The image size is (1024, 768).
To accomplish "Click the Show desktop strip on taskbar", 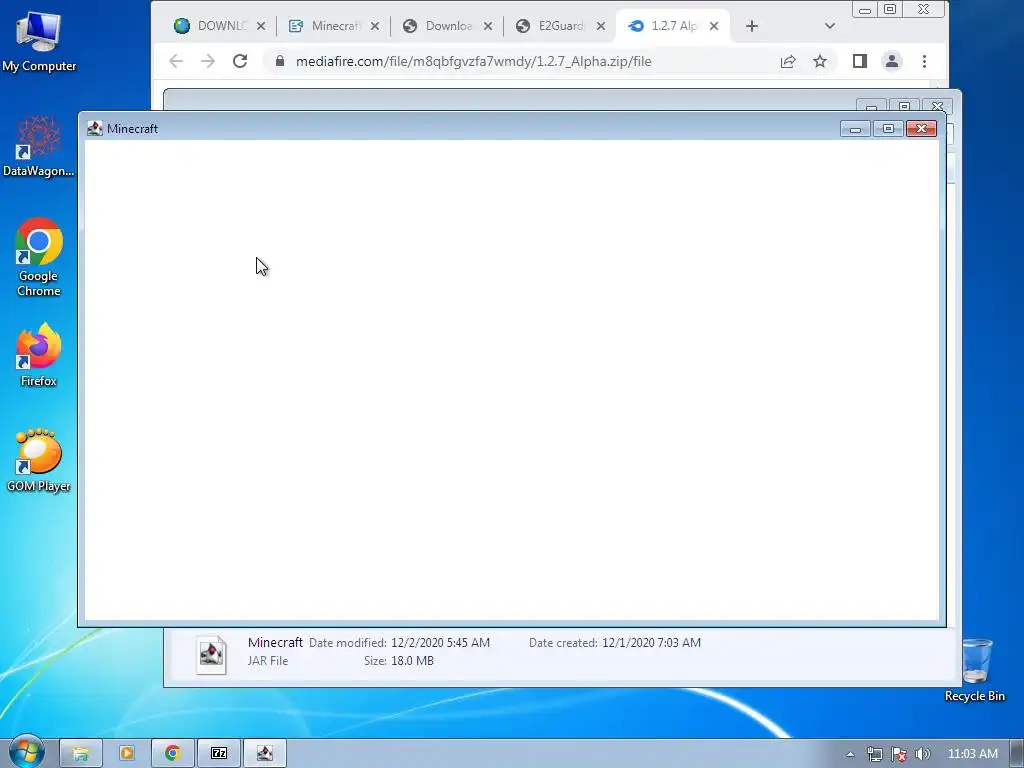I will [1017, 753].
